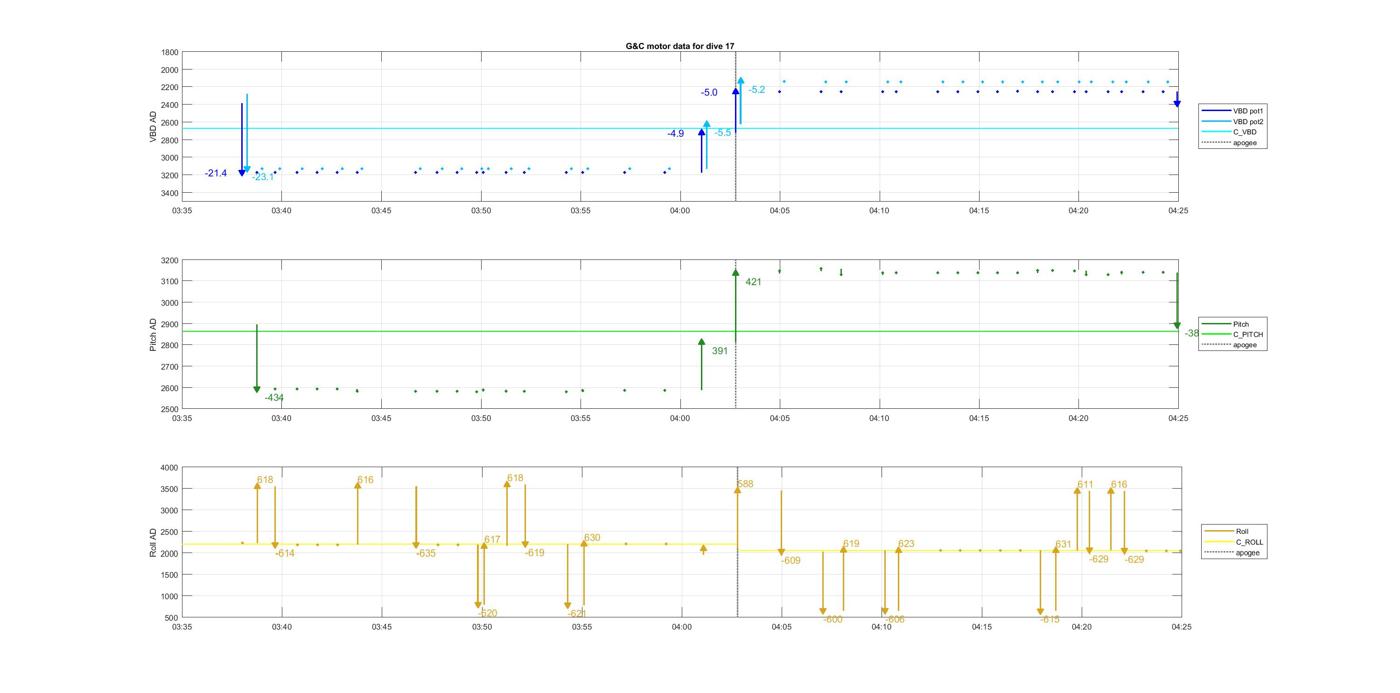Viewport: 1400px width, 693px height.
Task: Click the '-614' roll data label
Action: pyautogui.click(x=285, y=553)
